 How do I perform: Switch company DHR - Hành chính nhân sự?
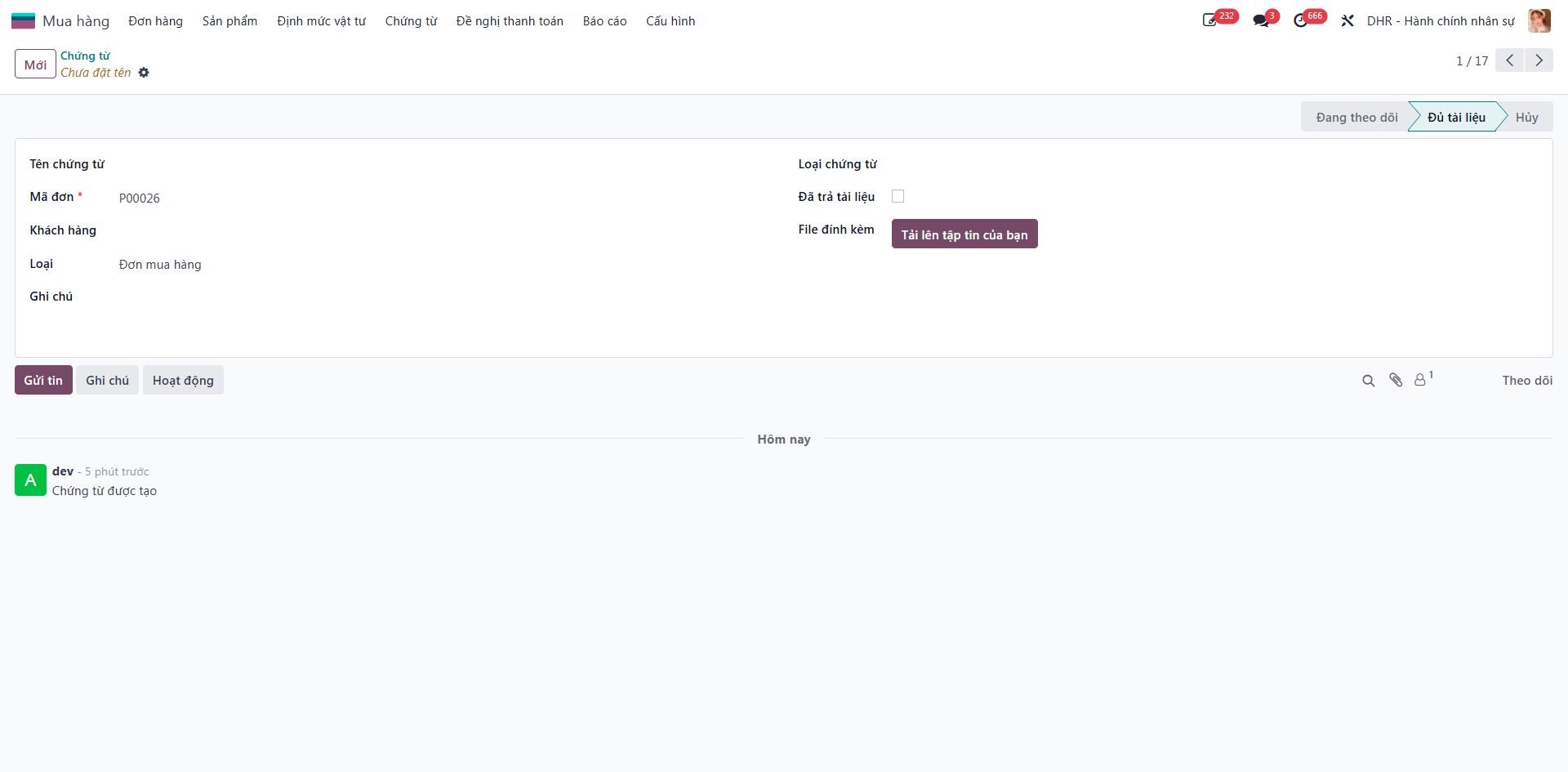click(1441, 21)
